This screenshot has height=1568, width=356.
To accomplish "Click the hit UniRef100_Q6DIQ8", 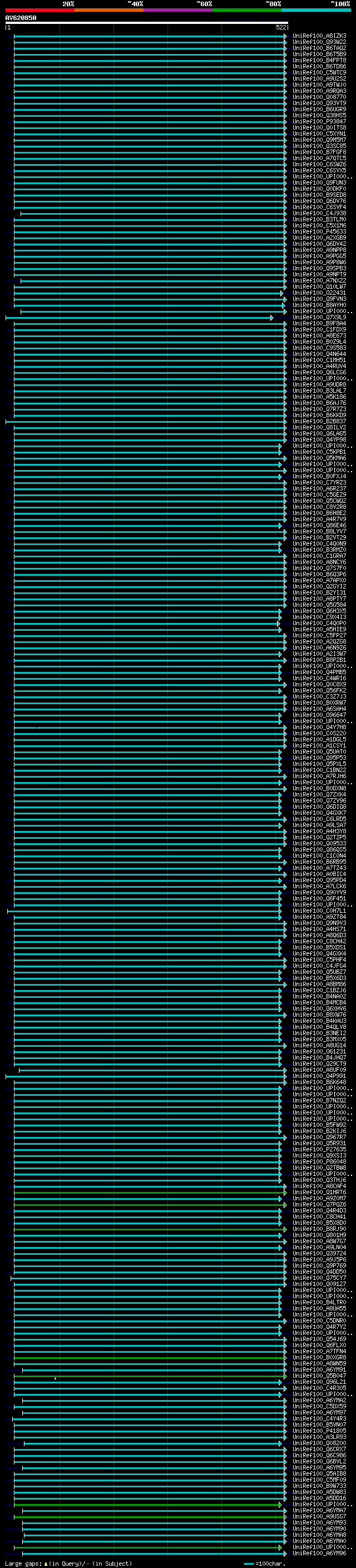I will click(x=319, y=807).
